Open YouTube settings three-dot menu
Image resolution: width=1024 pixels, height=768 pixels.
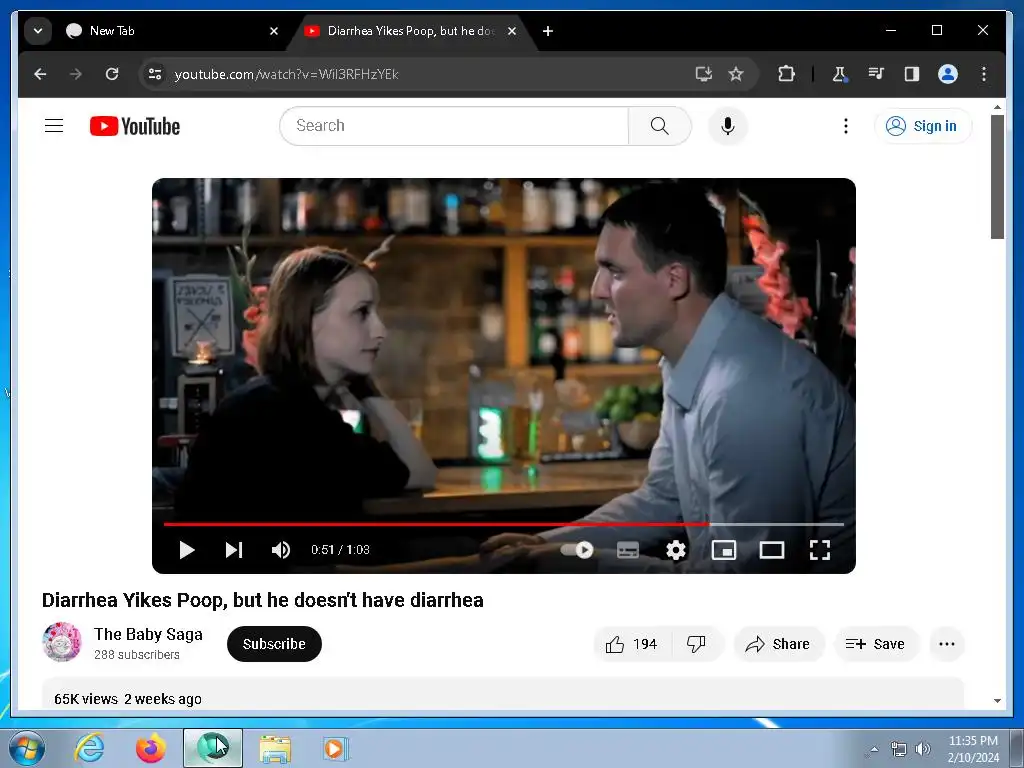[846, 125]
